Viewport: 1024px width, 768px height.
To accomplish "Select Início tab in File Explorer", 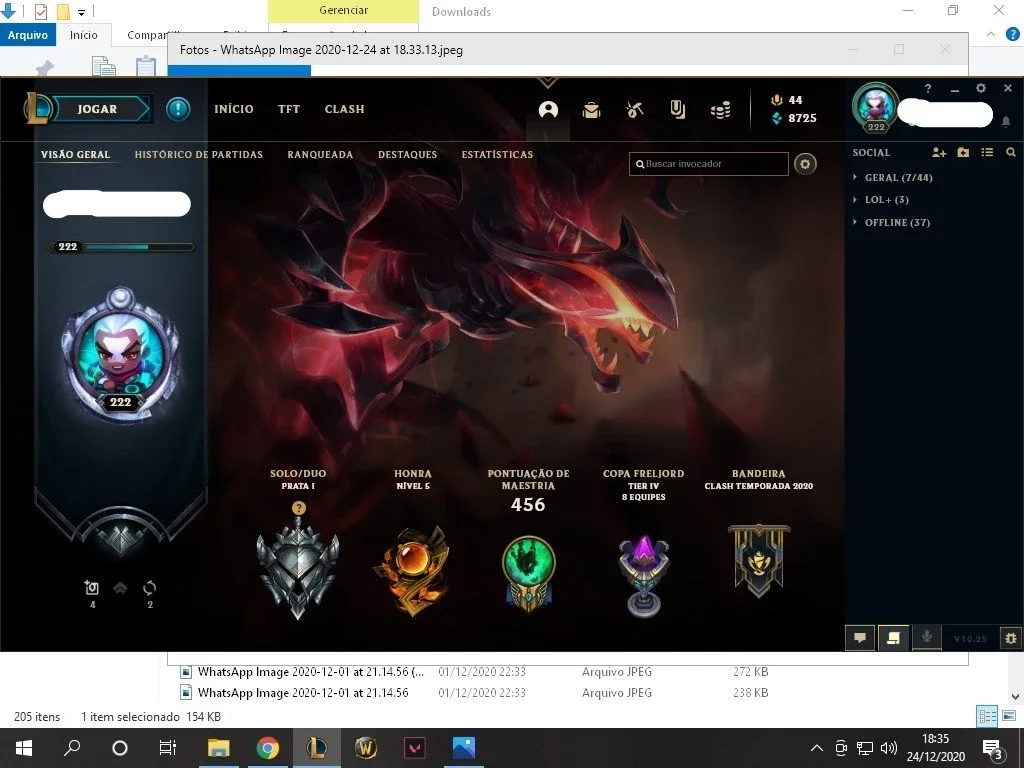I will [84, 35].
